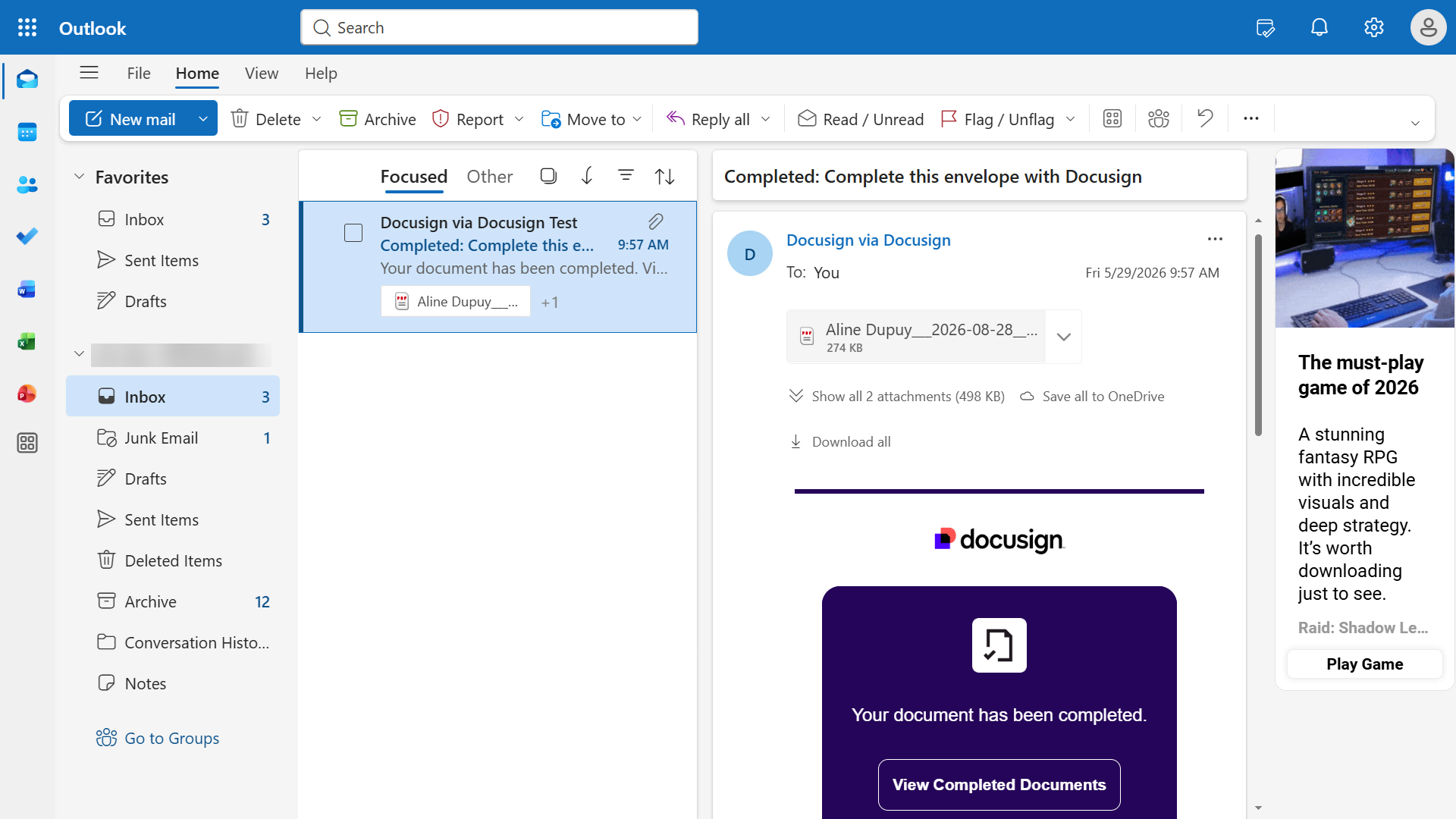Screen dimensions: 1456x819
Task: Click the Groups icon in ribbon
Action: pyautogui.click(x=1159, y=118)
